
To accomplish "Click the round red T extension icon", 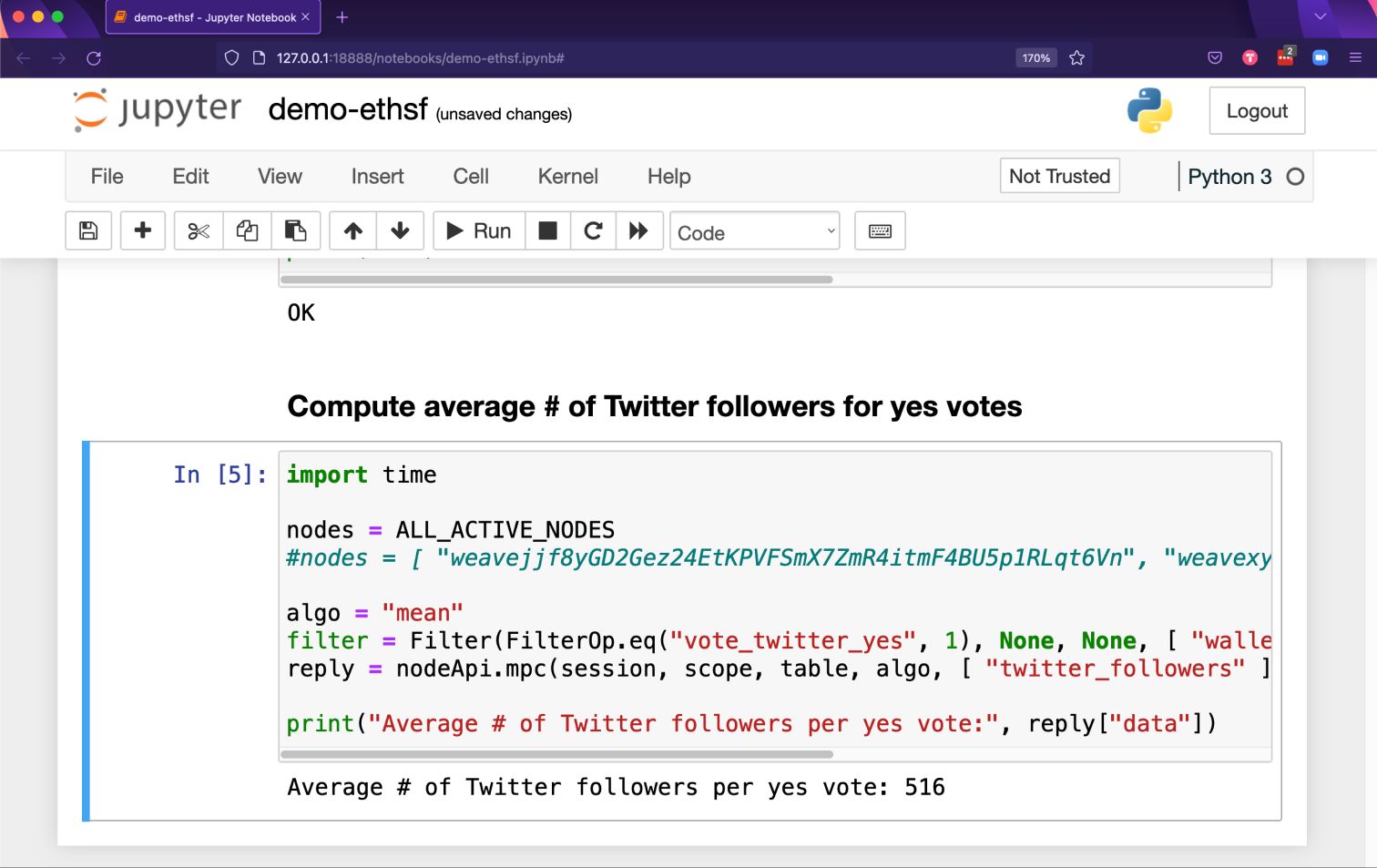I will [1249, 57].
